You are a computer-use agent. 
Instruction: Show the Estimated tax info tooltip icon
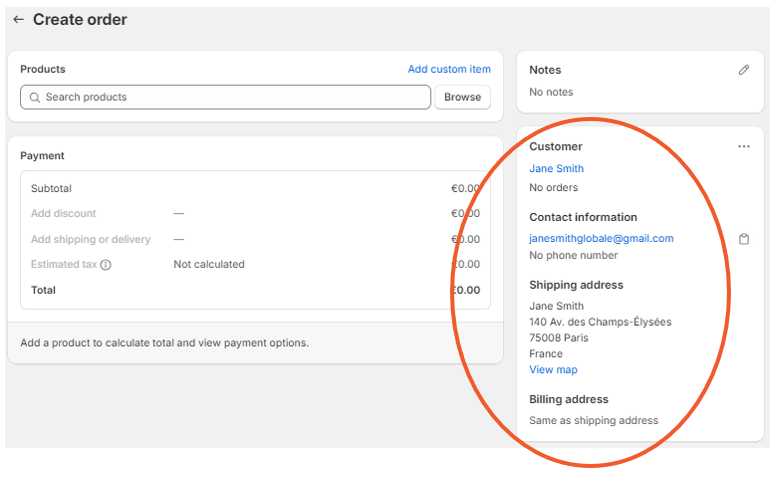point(106,265)
